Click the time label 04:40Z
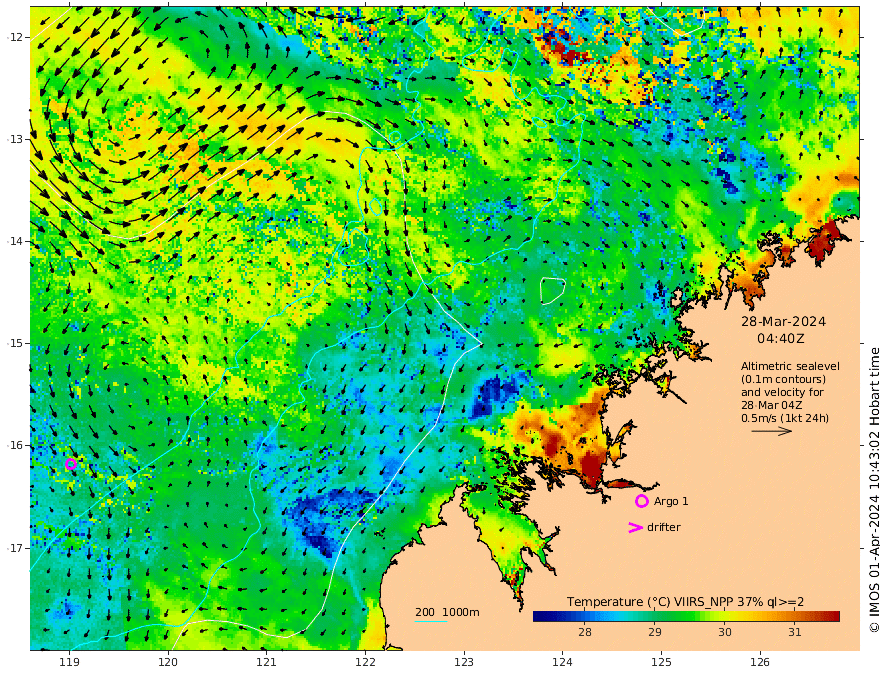Image resolution: width=880 pixels, height=680 pixels. tap(781, 339)
